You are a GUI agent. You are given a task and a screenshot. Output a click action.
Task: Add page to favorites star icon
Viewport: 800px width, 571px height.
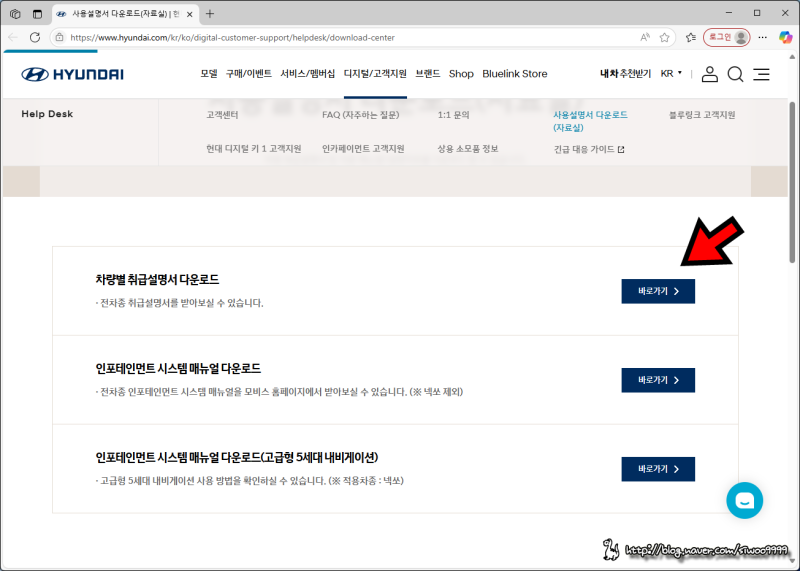664,37
